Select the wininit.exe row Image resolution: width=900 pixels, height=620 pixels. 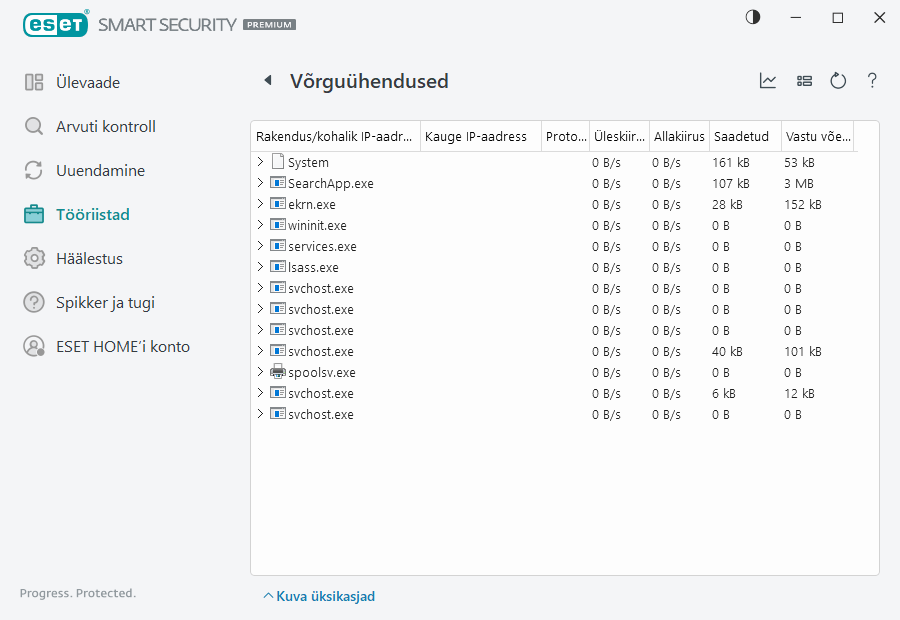(317, 225)
